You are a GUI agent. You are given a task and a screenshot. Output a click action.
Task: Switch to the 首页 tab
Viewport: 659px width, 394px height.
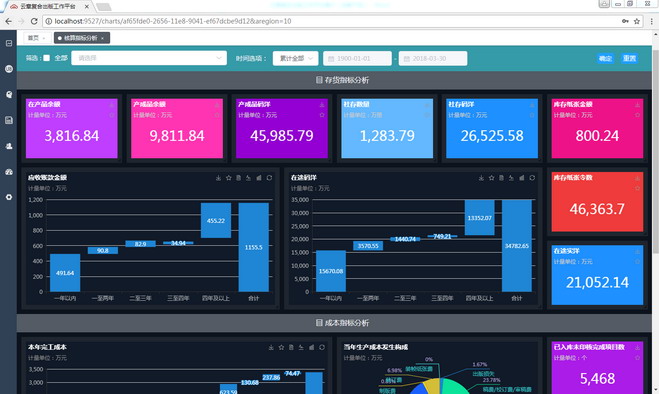point(34,38)
